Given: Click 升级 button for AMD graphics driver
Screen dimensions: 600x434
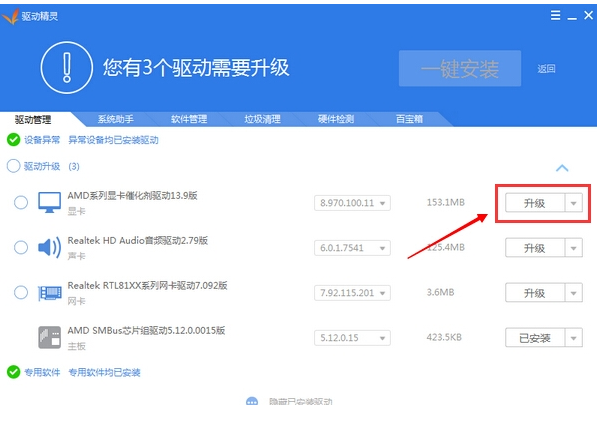Looking at the screenshot, I should click(x=534, y=203).
